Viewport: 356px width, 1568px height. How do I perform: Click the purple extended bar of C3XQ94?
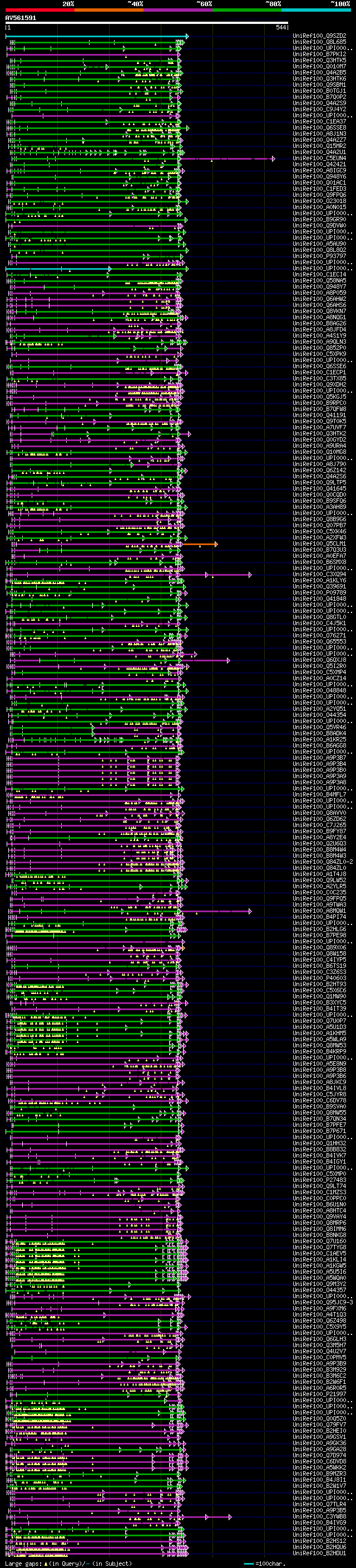pos(216,575)
